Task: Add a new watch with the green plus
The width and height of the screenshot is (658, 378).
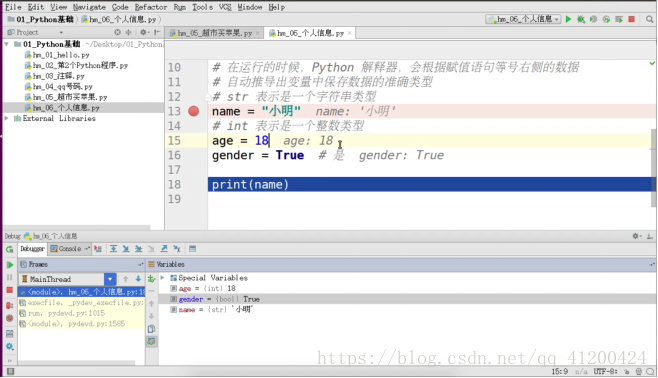Action: (151, 278)
